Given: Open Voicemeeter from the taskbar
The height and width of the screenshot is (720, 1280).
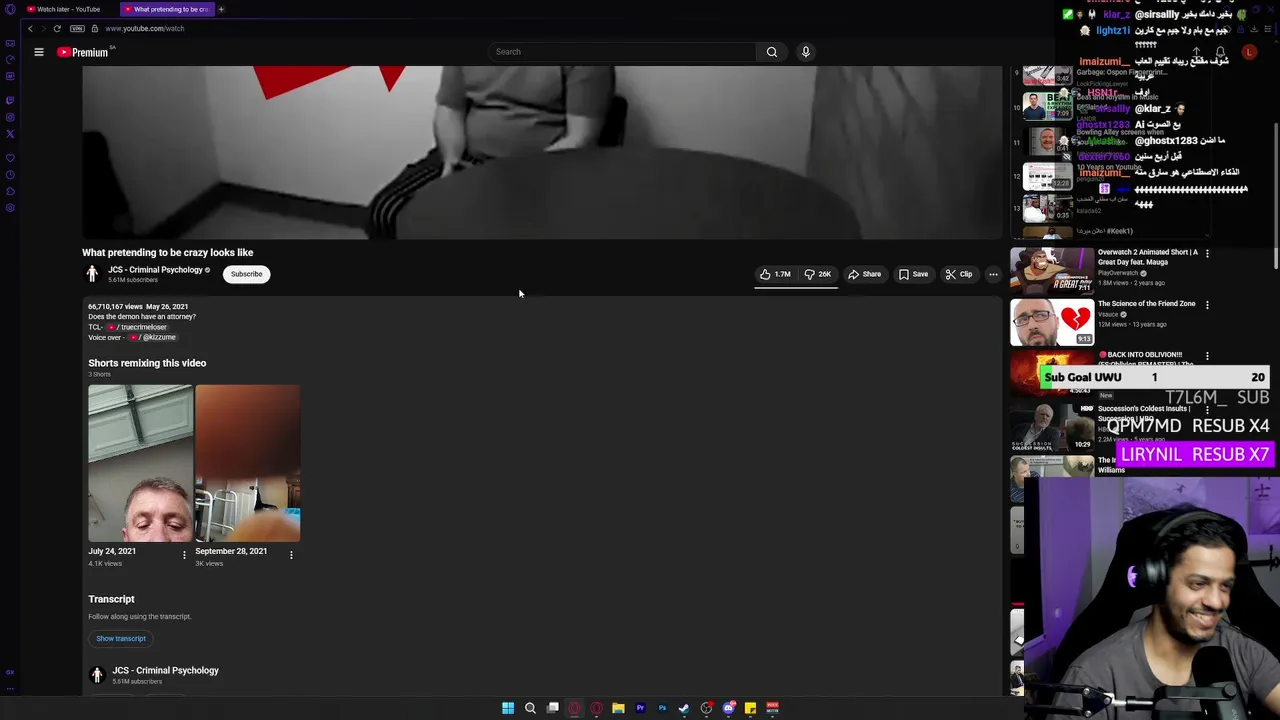Looking at the screenshot, I should pos(772,708).
